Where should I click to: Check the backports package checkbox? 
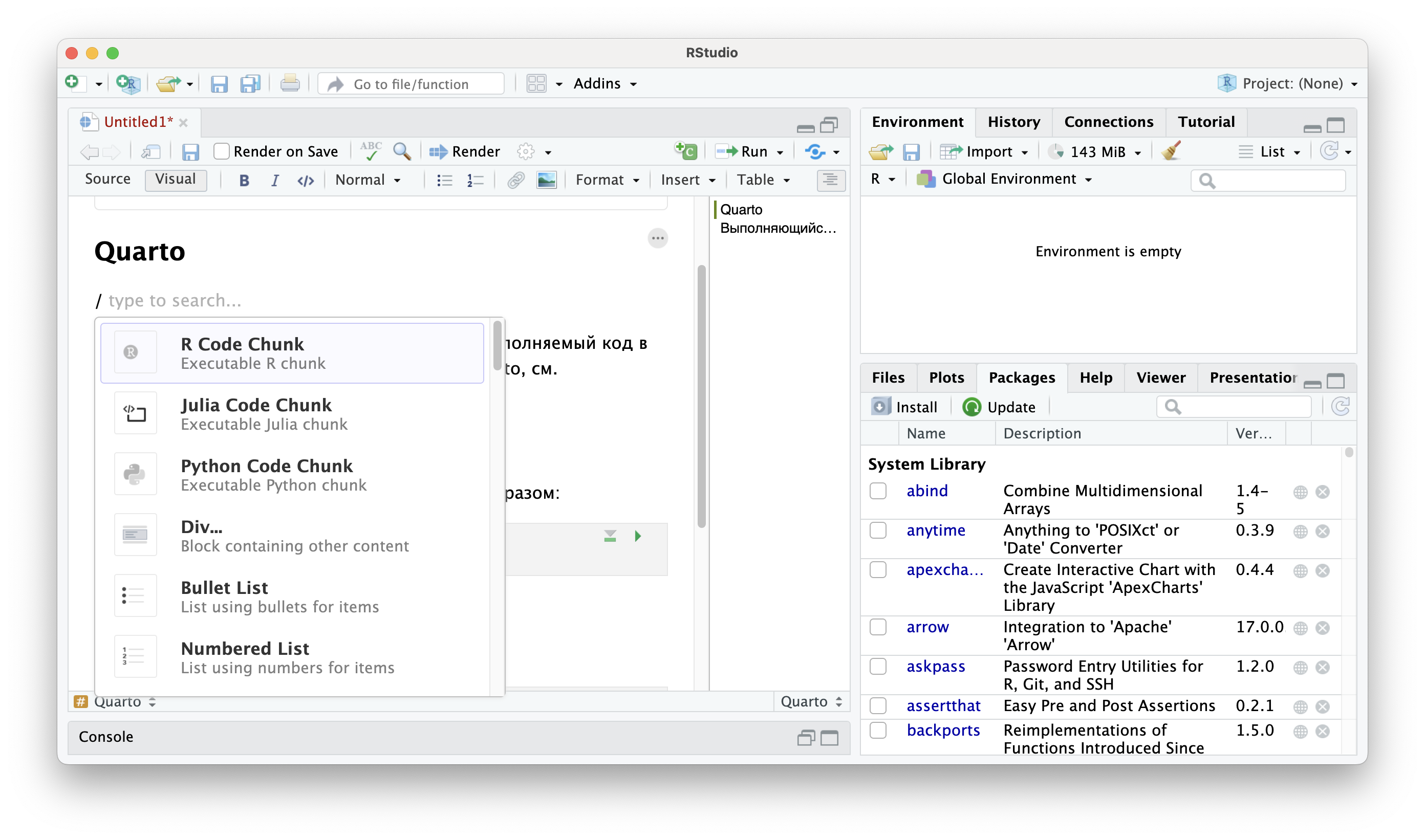(878, 731)
